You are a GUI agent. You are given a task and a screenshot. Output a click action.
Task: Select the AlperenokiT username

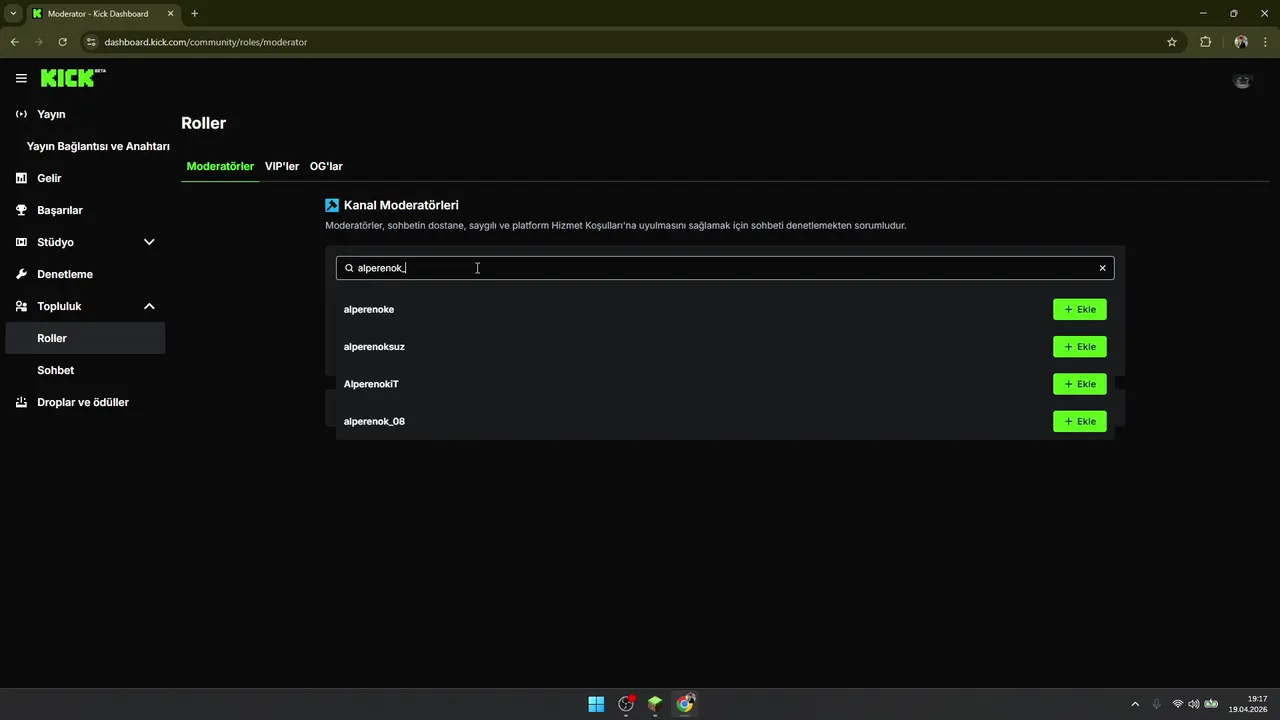click(371, 384)
